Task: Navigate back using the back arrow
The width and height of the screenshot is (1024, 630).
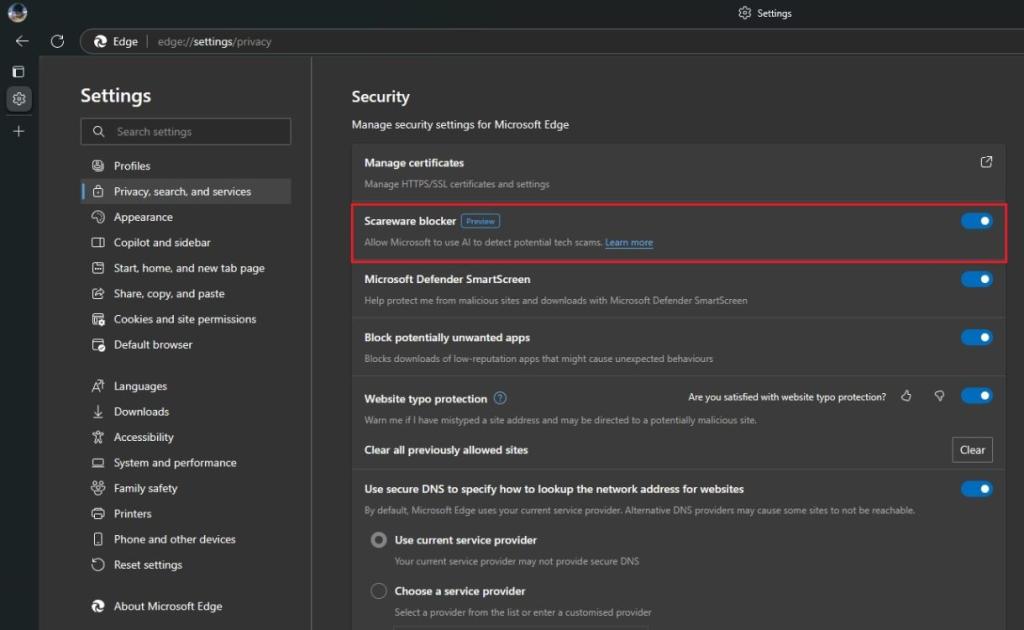Action: pos(22,41)
